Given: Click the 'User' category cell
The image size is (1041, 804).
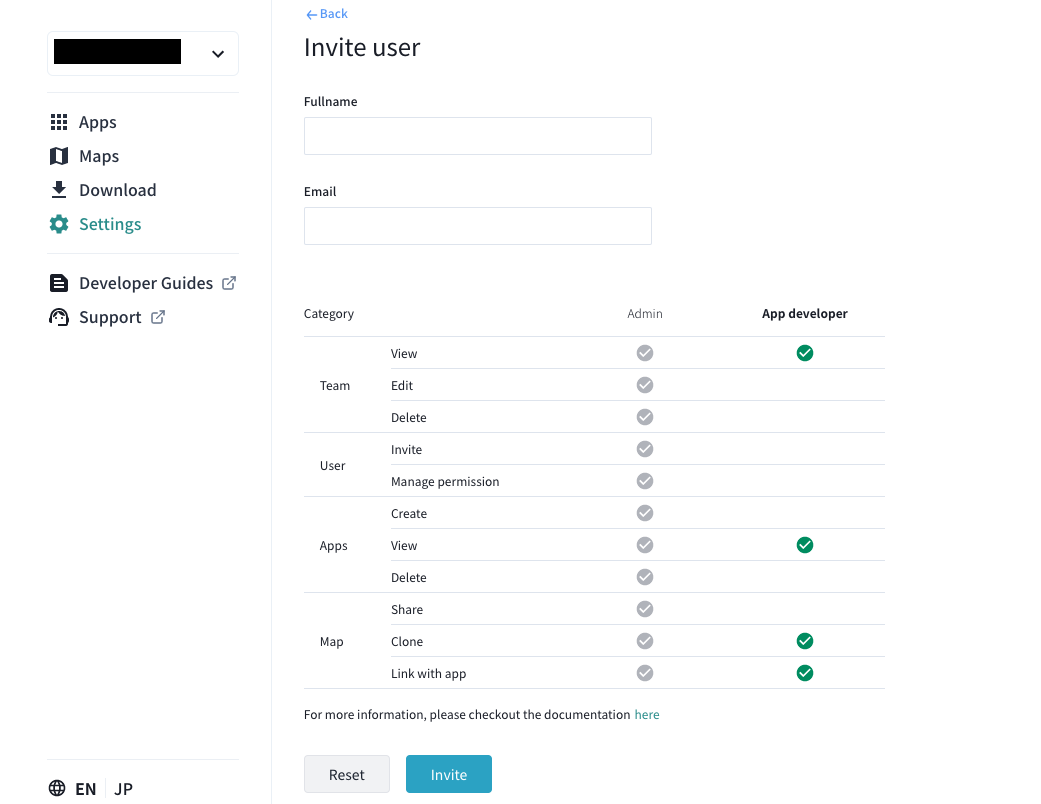Looking at the screenshot, I should (333, 465).
